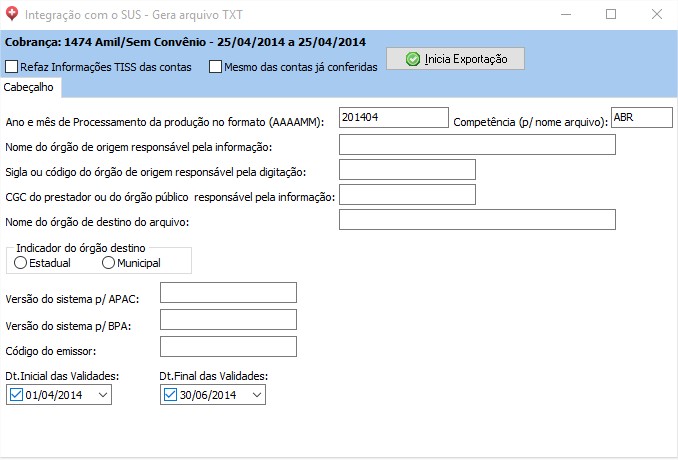678x460 pixels.
Task: Open the Dt.Inicial das Validades date dropdown
Action: (103, 395)
